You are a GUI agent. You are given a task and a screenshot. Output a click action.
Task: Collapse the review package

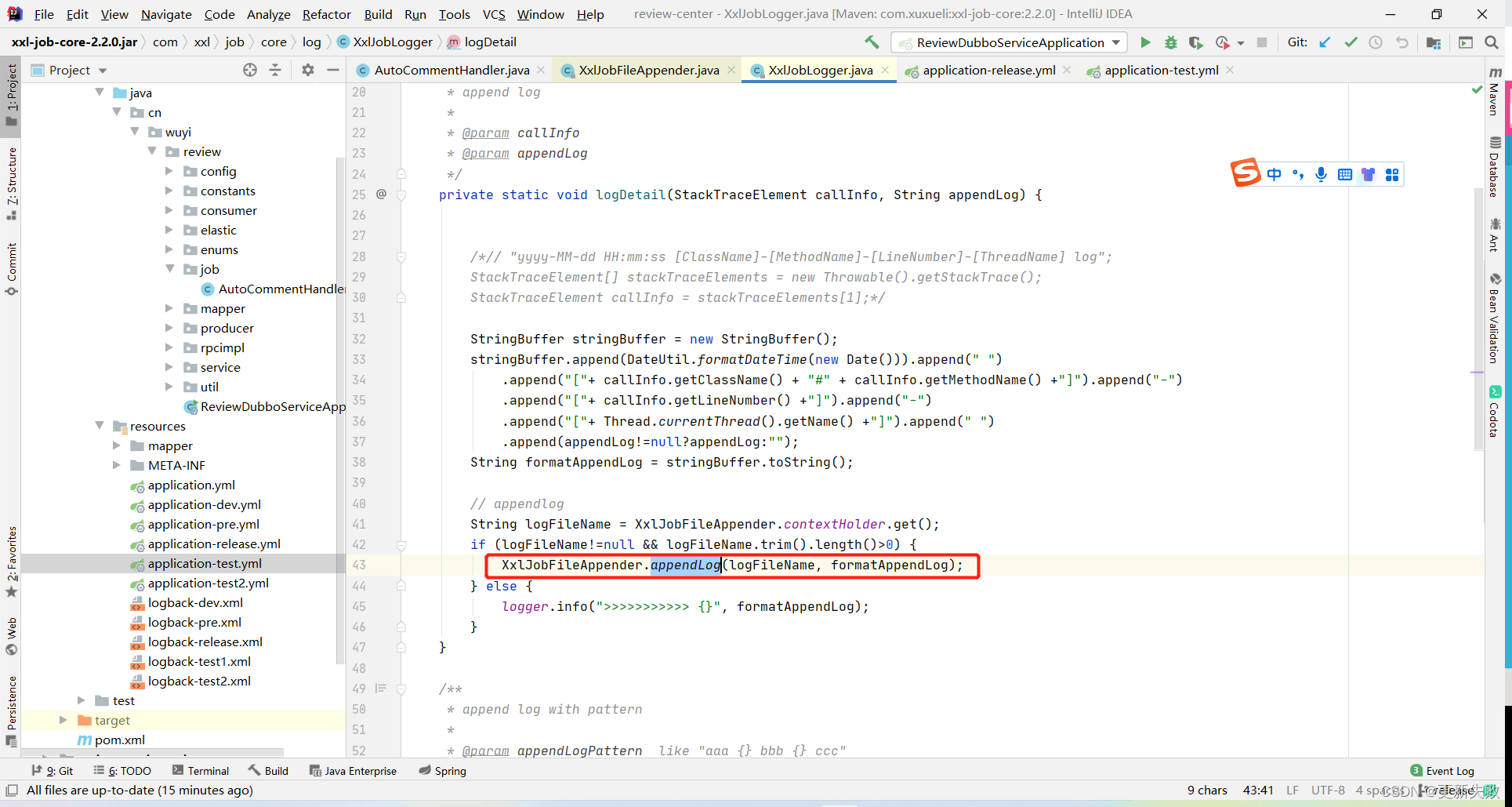point(151,151)
